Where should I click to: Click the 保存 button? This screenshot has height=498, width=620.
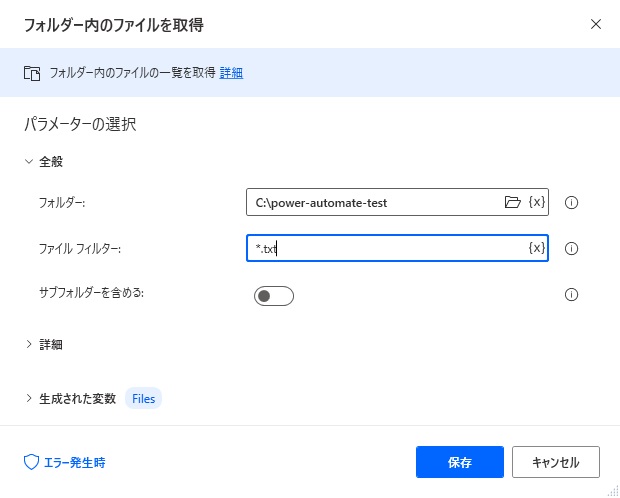click(x=460, y=462)
